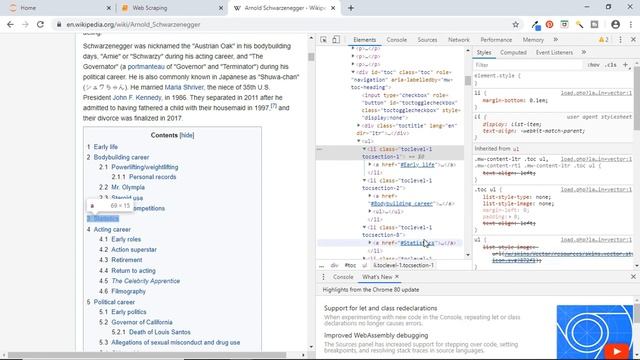Select the What's New drawer tab

[377, 277]
